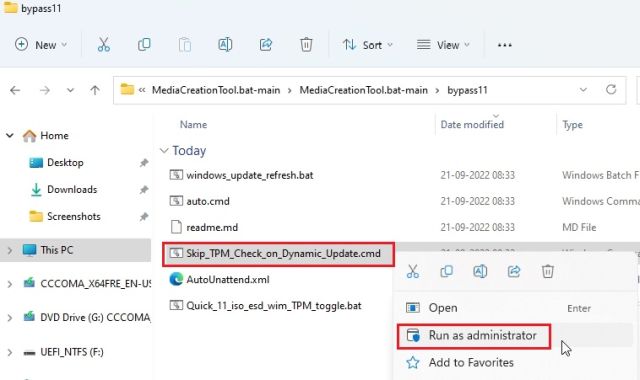Expand CCCOMA_X64FRE_EN-US drive node
This screenshot has height=380, width=640.
pos(10,284)
